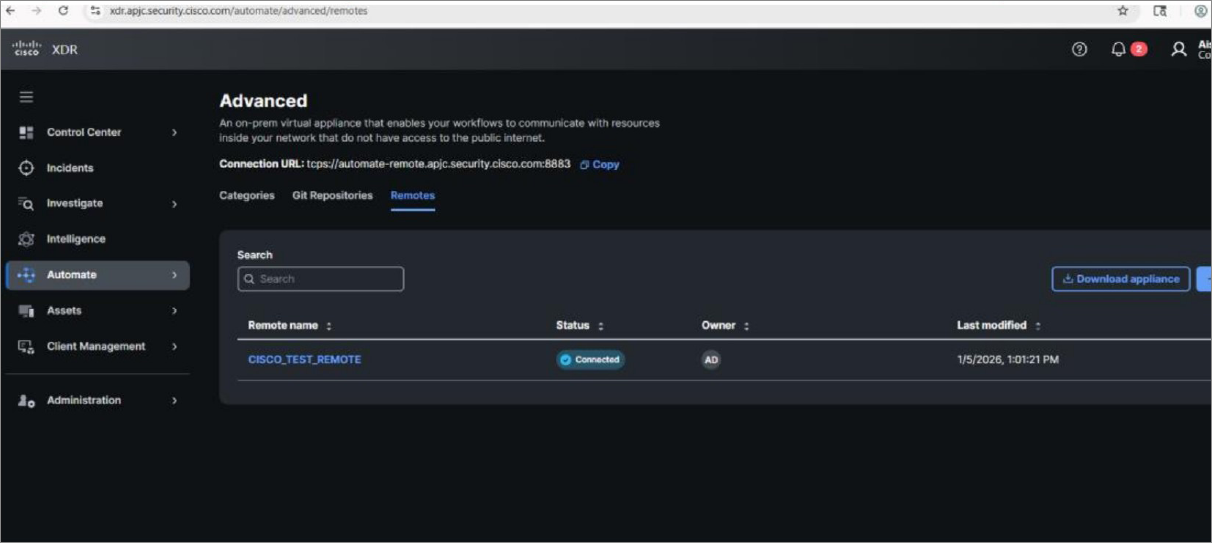Viewport: 1212px width, 543px height.
Task: Click the Advanced page heading
Action: 263,101
